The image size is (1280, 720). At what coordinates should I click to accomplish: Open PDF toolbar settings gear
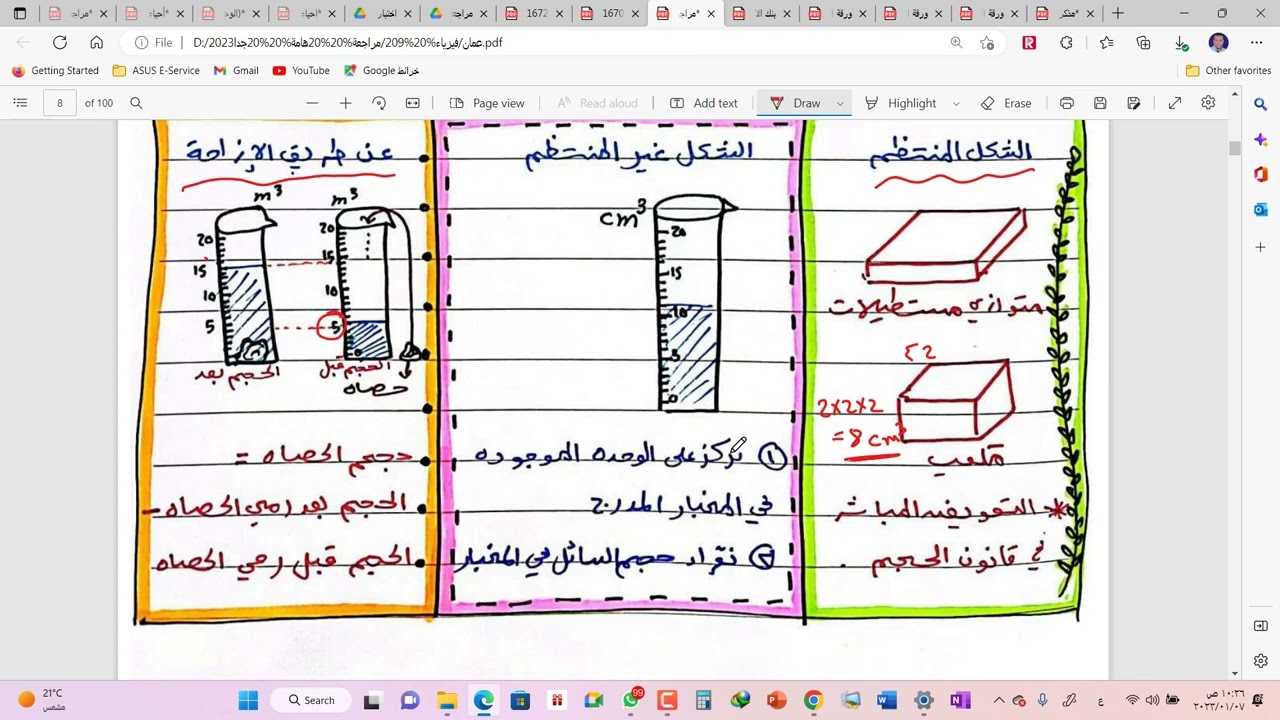pos(1208,103)
